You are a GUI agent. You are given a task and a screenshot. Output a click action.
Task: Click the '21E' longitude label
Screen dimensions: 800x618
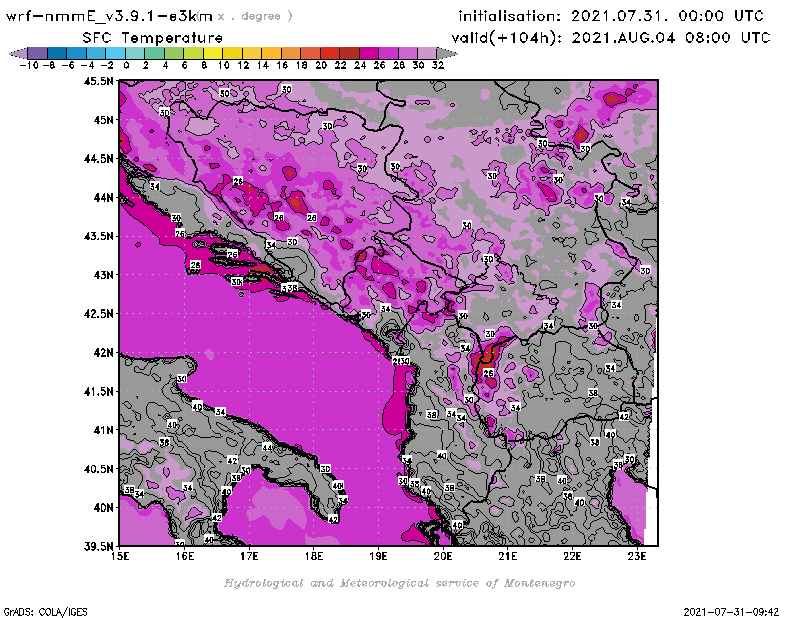click(x=508, y=556)
